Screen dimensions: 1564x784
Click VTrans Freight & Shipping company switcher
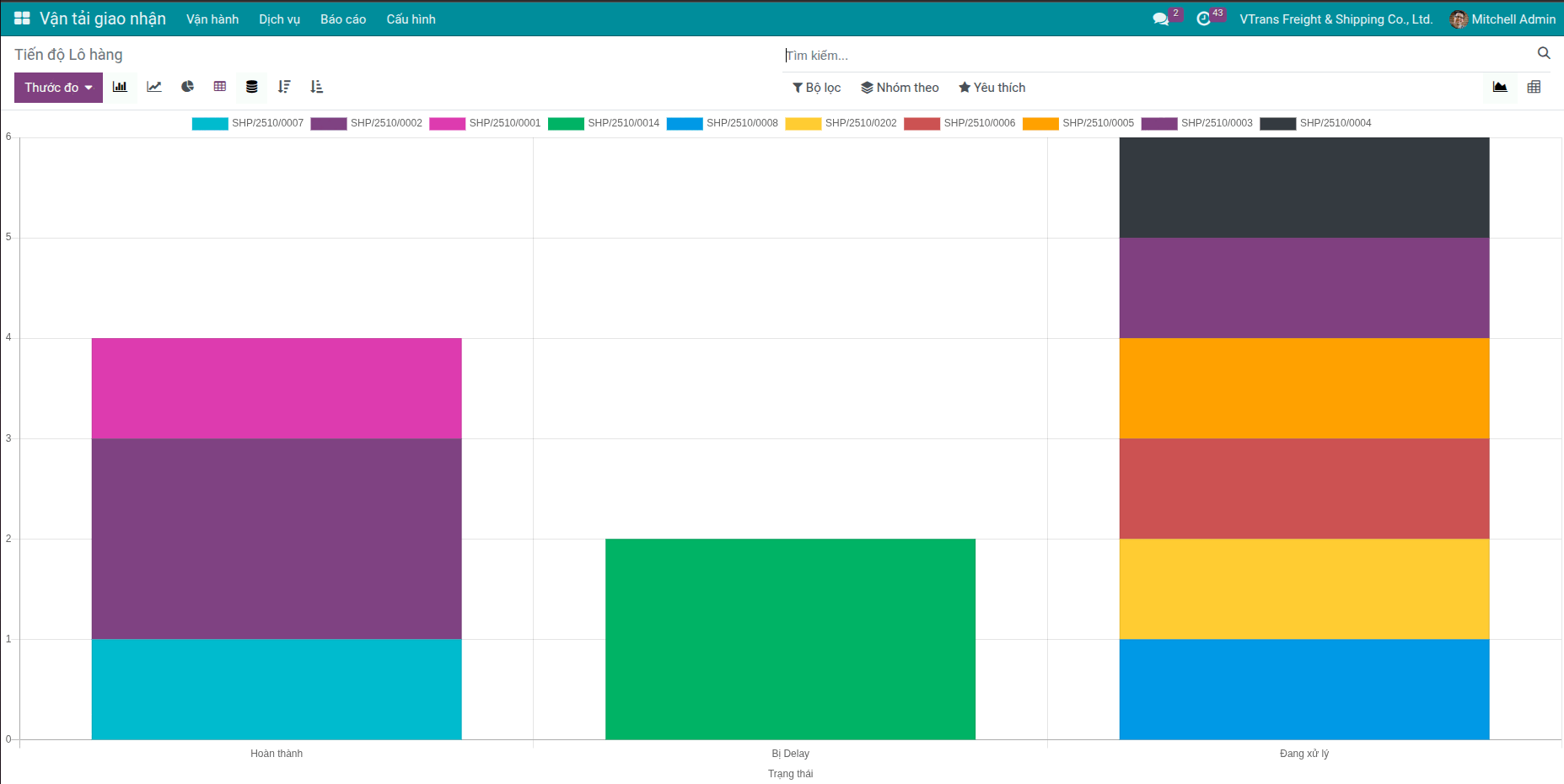coord(1336,19)
